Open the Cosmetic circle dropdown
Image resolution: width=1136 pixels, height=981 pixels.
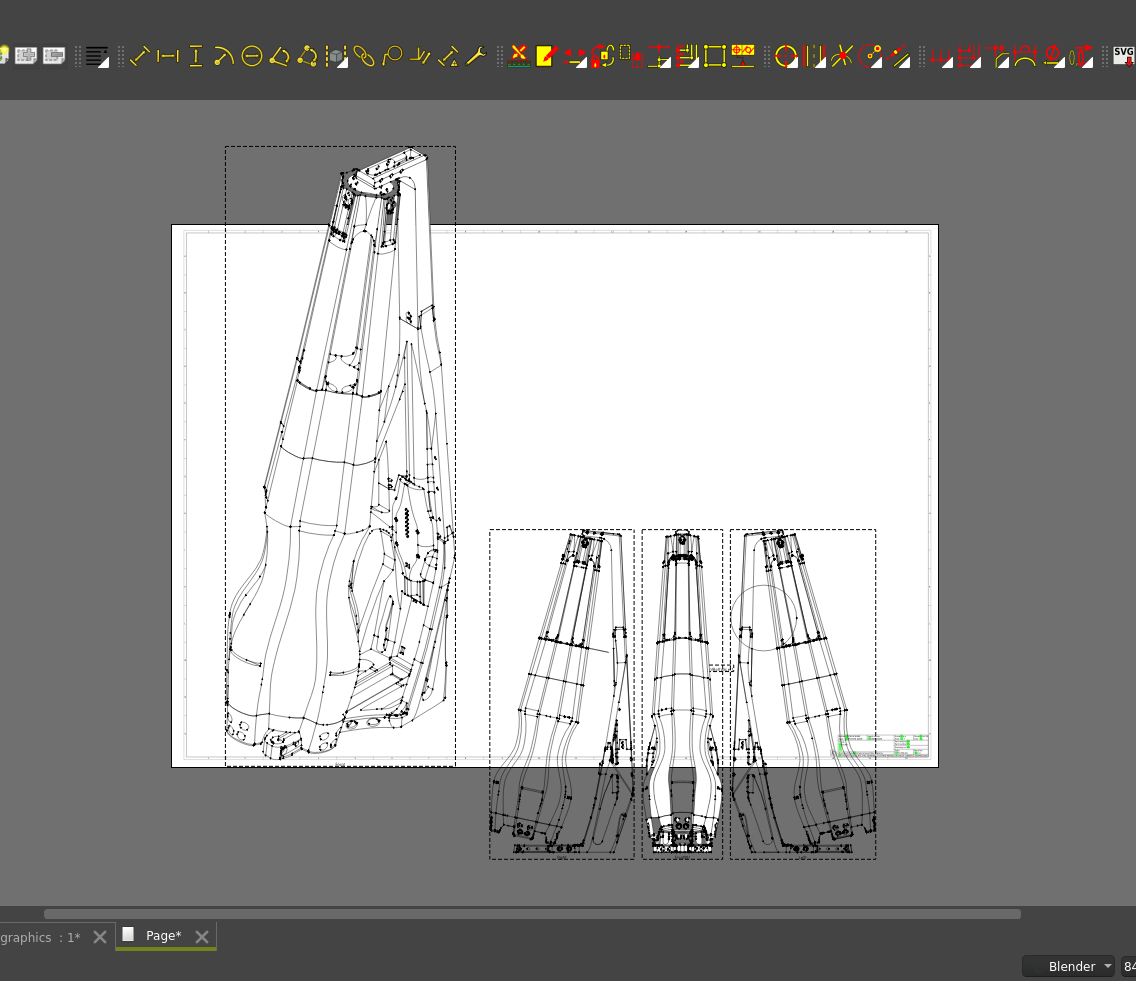point(870,56)
